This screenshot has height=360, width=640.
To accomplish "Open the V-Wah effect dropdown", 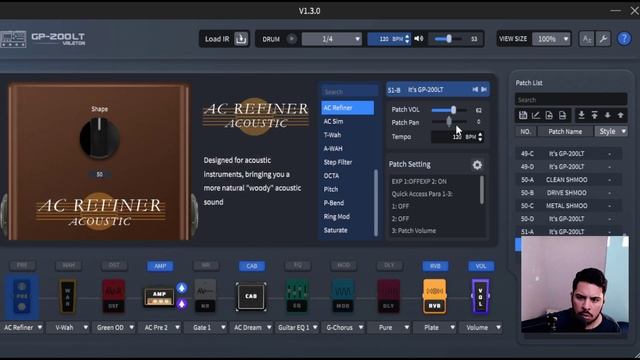I will 68,327.
